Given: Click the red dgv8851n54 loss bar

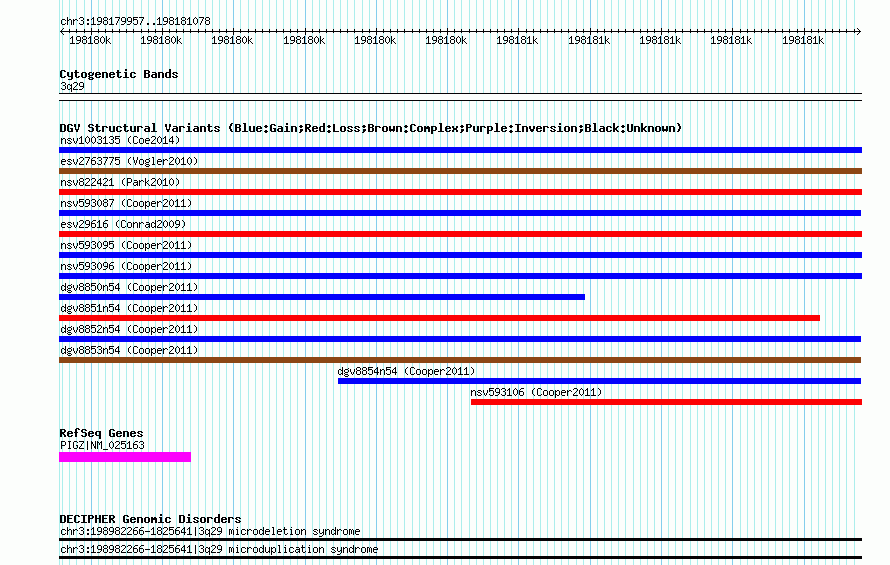Looking at the screenshot, I should click(439, 318).
